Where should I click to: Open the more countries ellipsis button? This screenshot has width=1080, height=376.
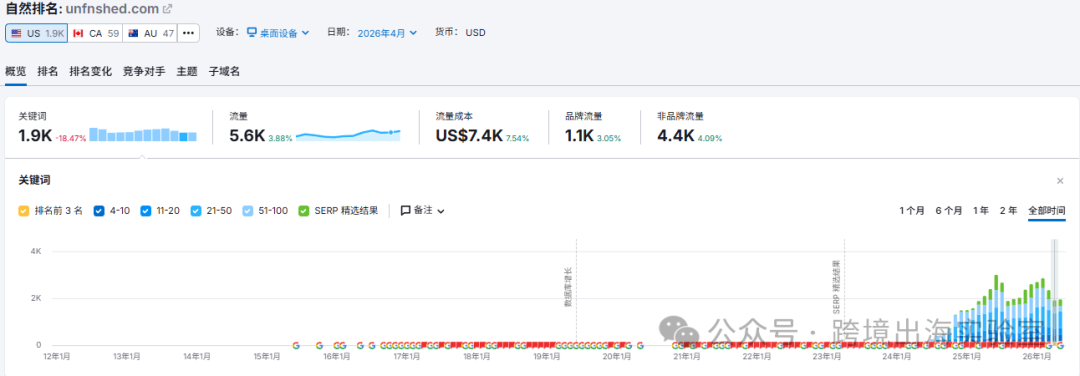click(188, 33)
